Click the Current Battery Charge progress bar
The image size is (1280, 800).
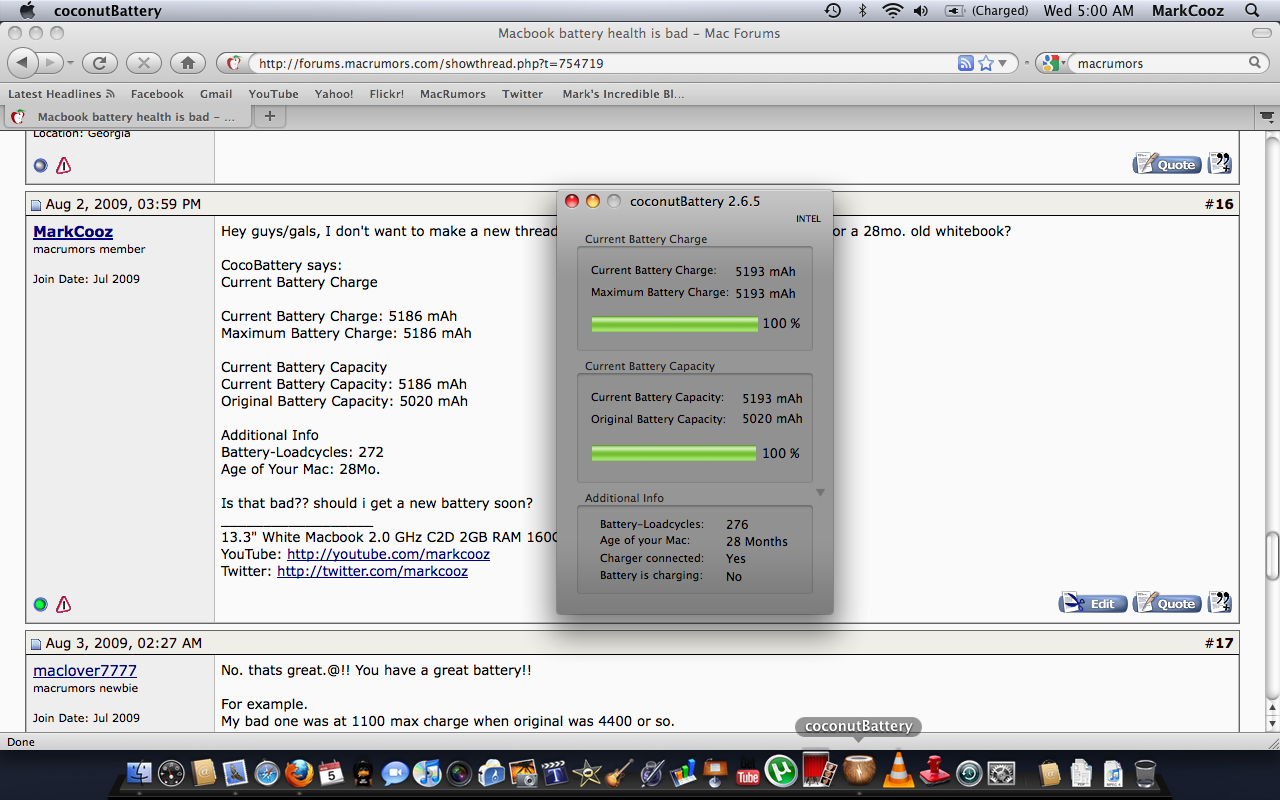coord(675,324)
